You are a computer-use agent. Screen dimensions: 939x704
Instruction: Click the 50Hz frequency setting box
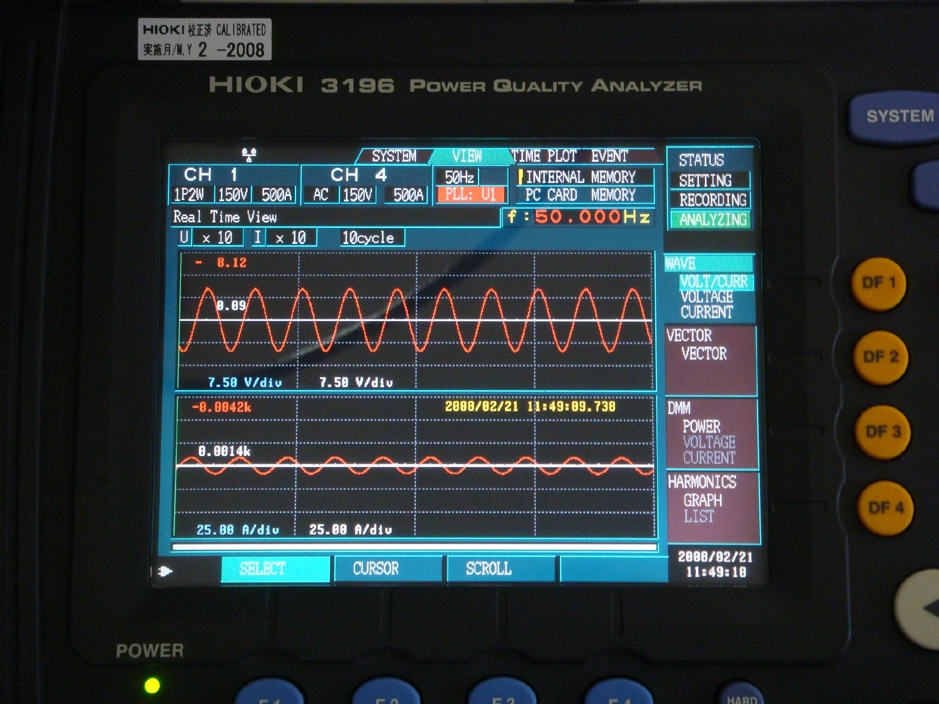460,177
